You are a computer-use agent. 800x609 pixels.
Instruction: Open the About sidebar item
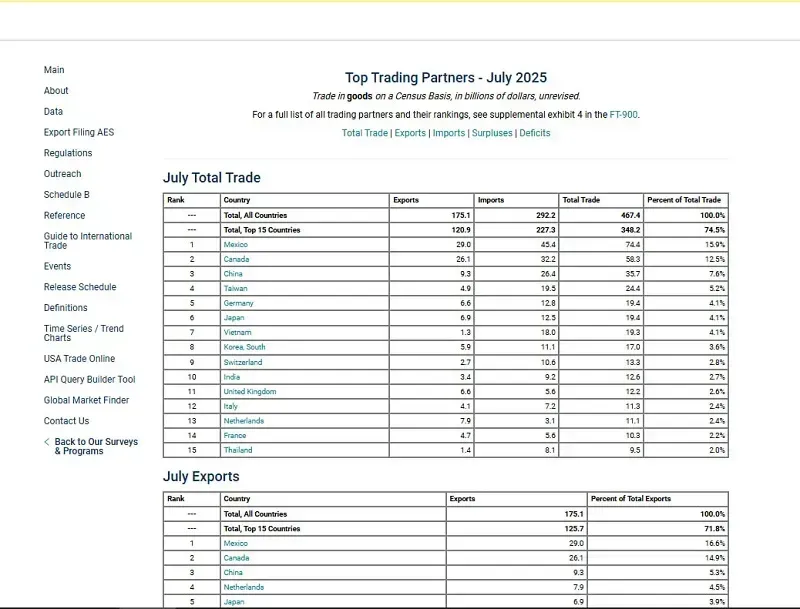click(x=55, y=91)
